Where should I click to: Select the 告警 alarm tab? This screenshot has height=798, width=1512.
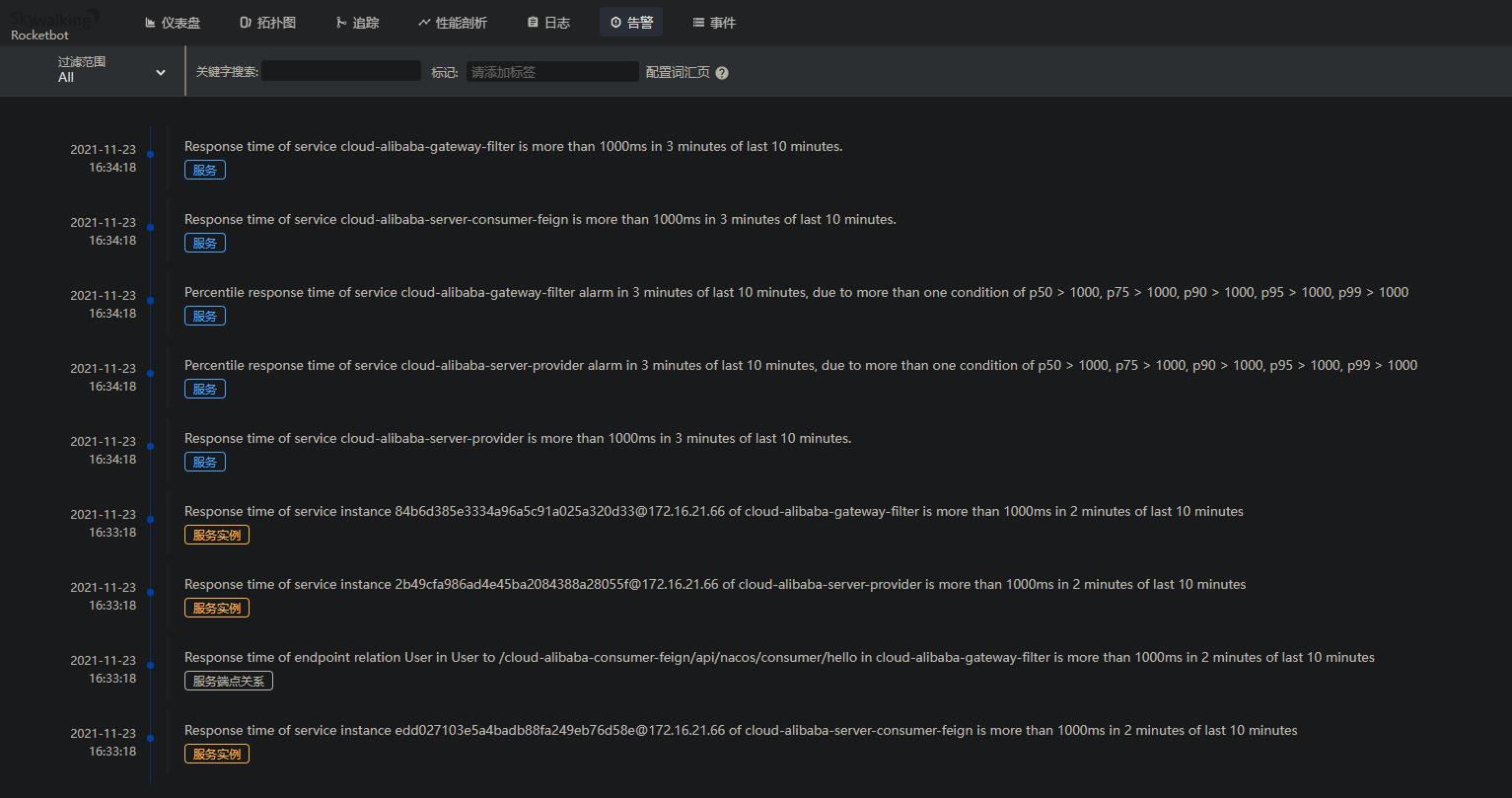coord(631,23)
